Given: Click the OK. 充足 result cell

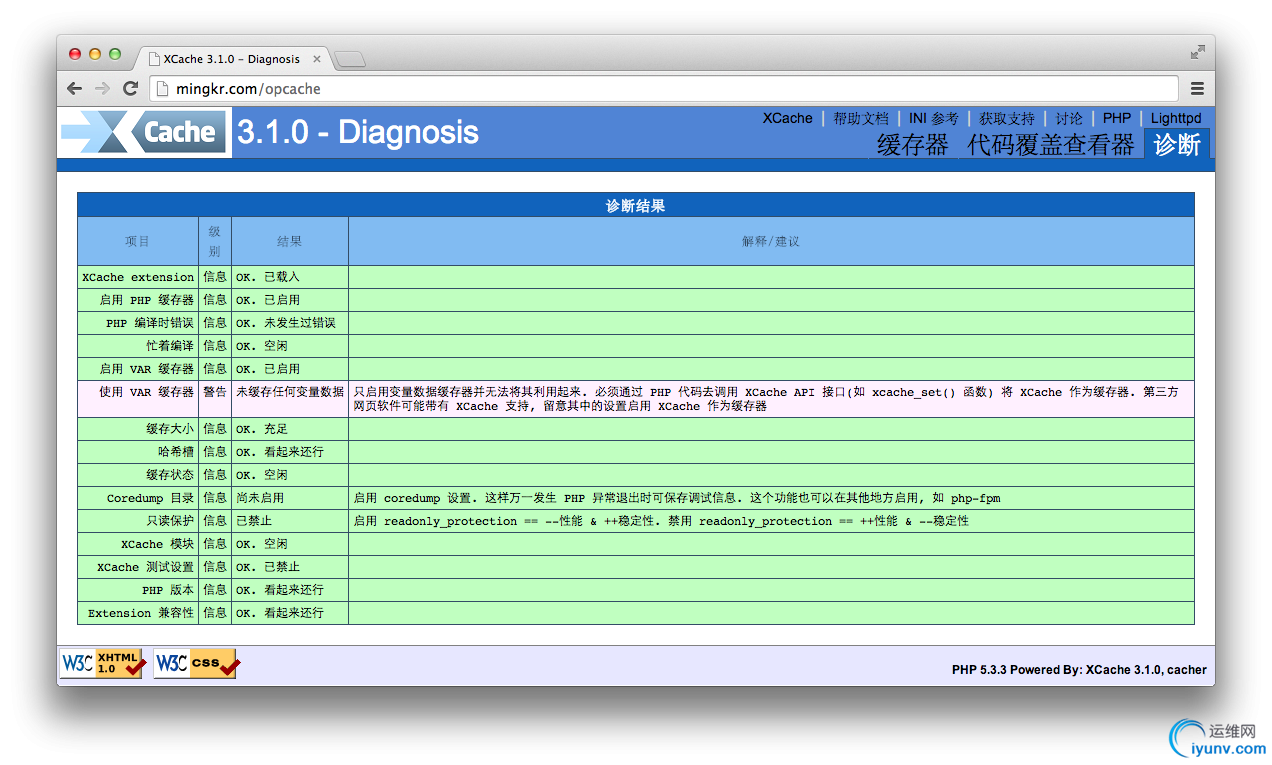Looking at the screenshot, I should point(290,429).
